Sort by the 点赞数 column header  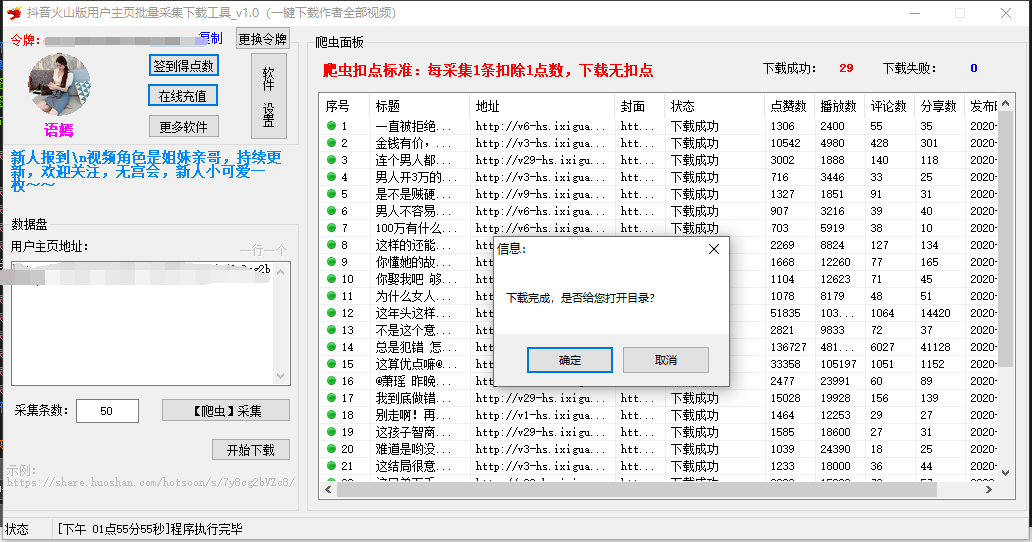(x=788, y=106)
